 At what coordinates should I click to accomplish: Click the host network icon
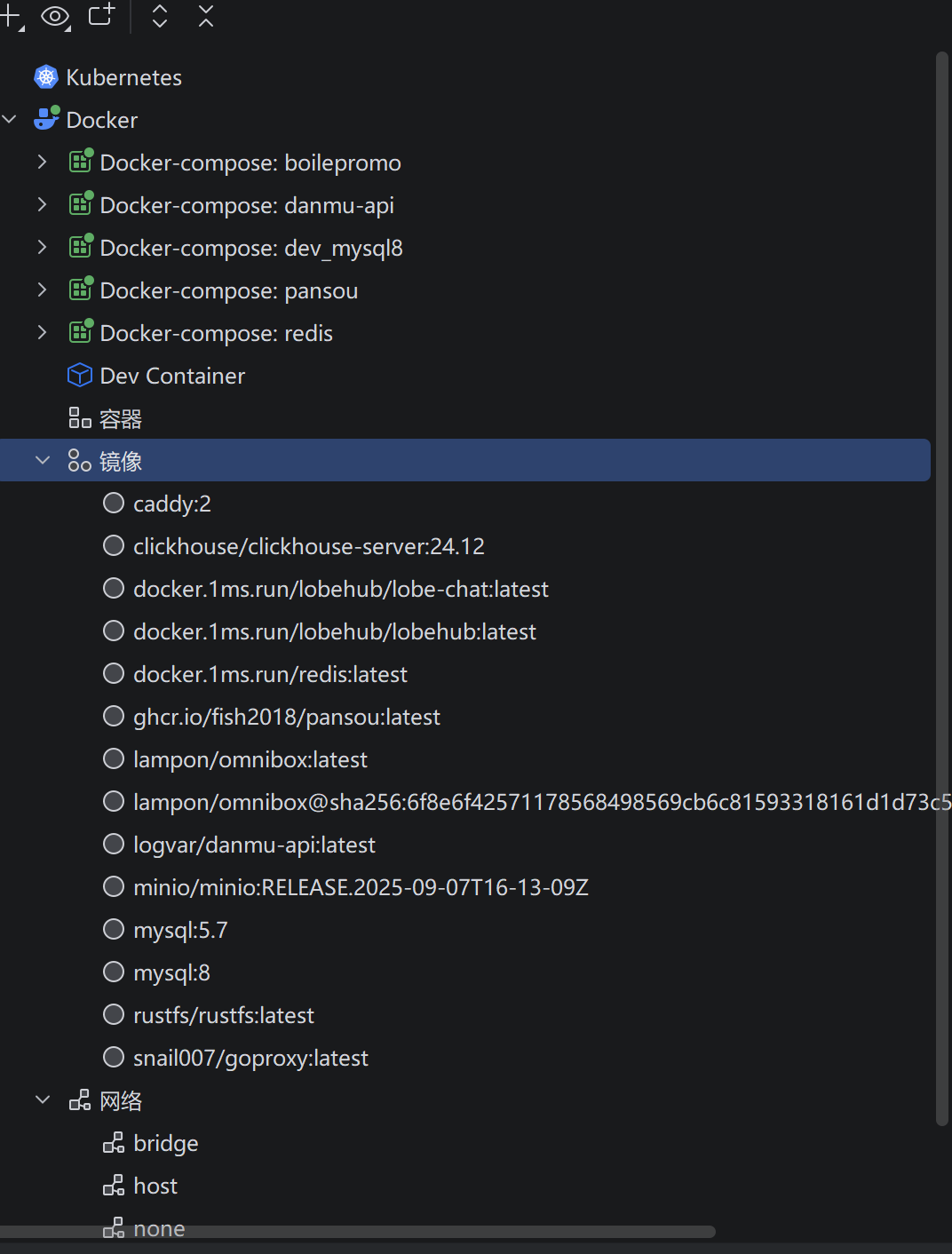[x=114, y=1186]
